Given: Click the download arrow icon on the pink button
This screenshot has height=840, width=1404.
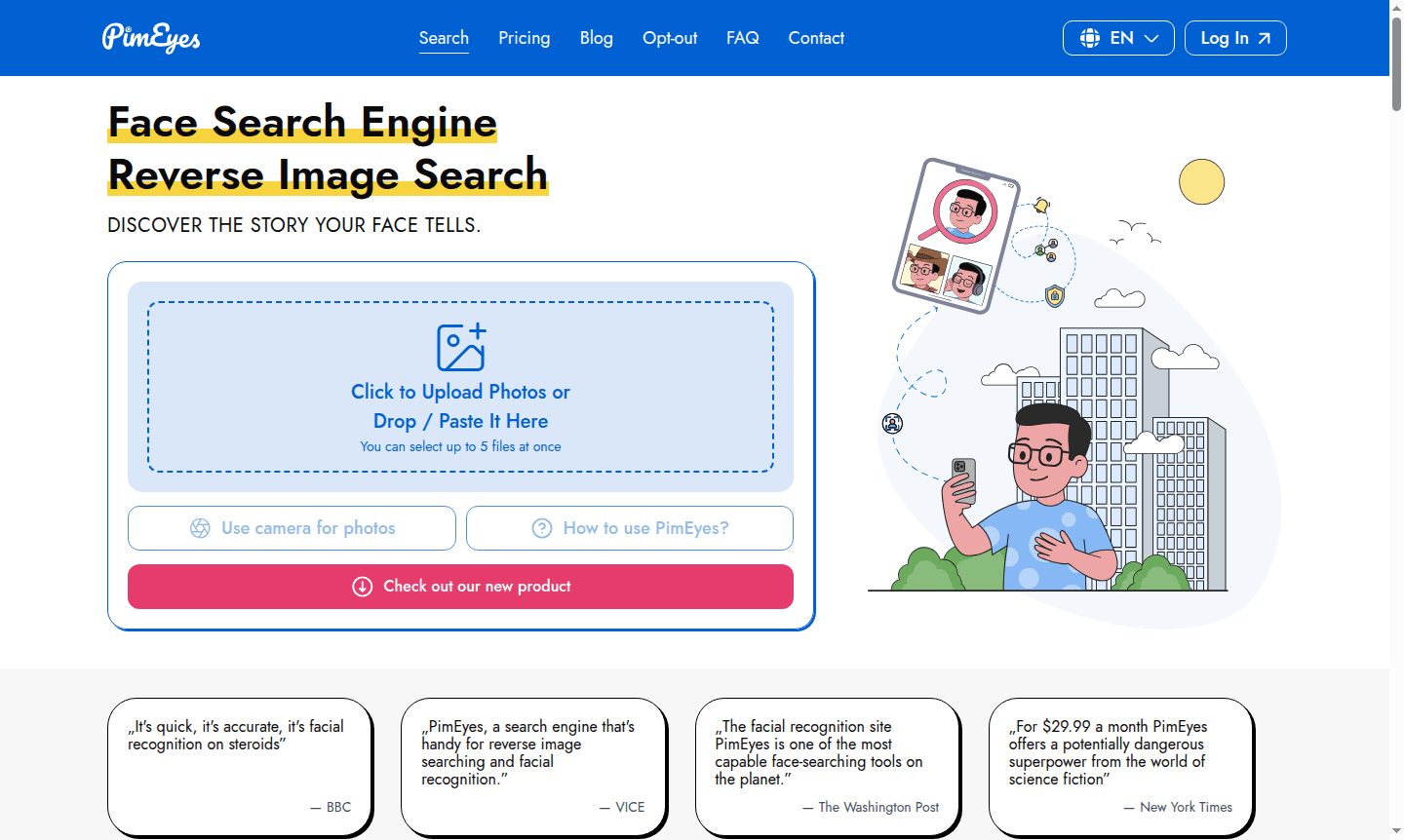Looking at the screenshot, I should (362, 586).
